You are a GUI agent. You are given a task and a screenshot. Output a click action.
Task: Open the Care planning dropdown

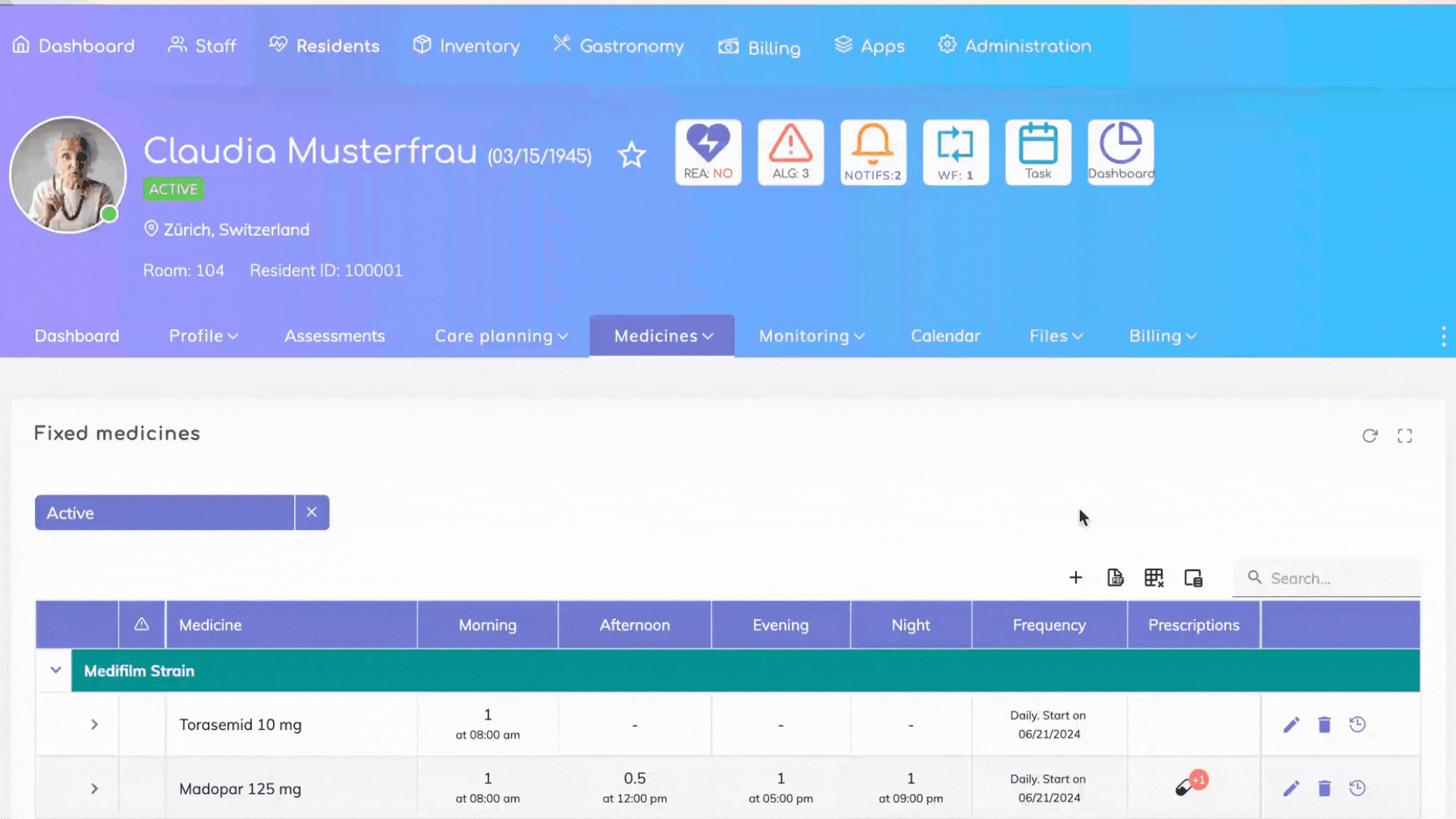coord(500,336)
